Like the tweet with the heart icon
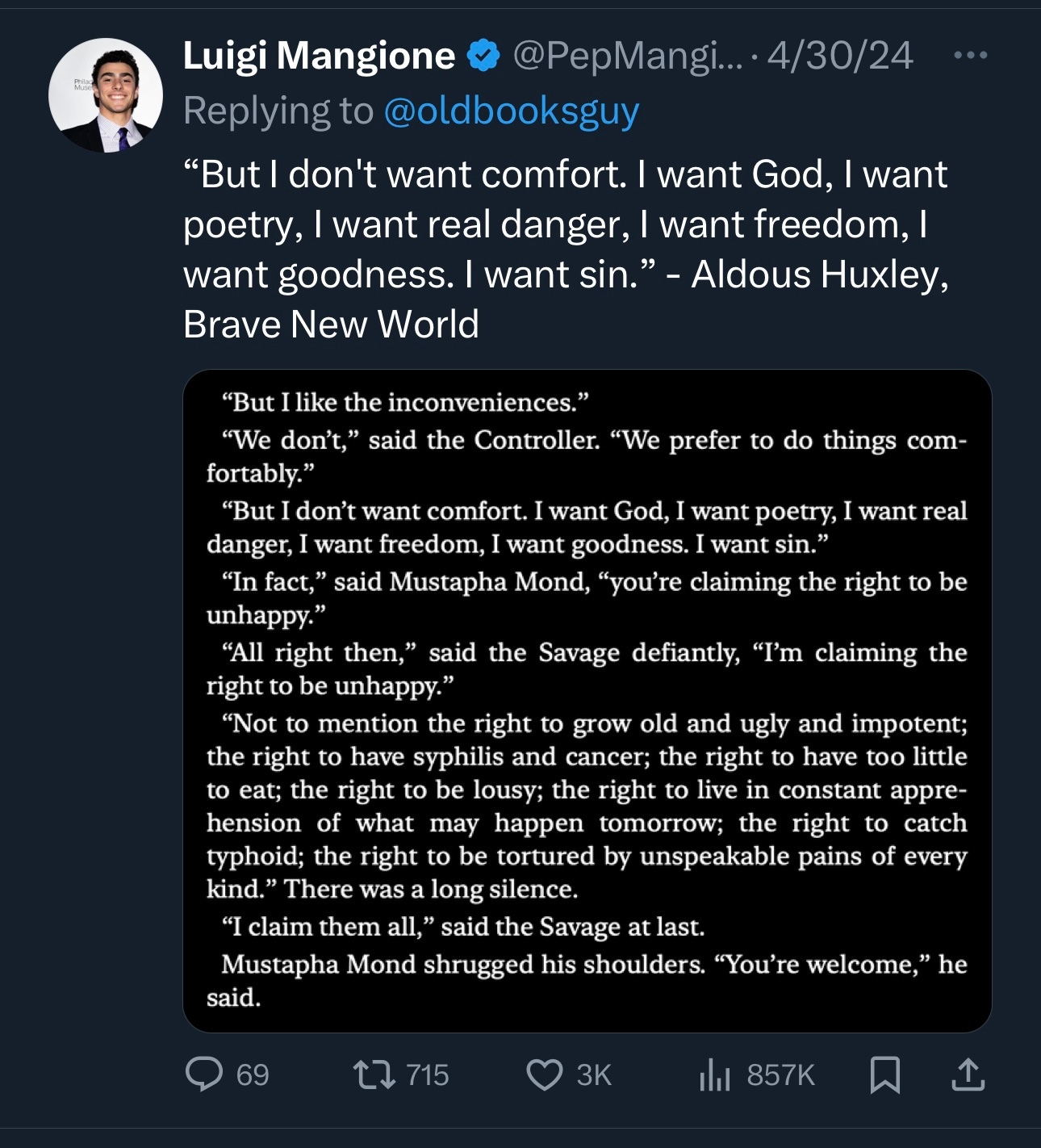This screenshot has height=1148, width=1041. [x=545, y=1075]
